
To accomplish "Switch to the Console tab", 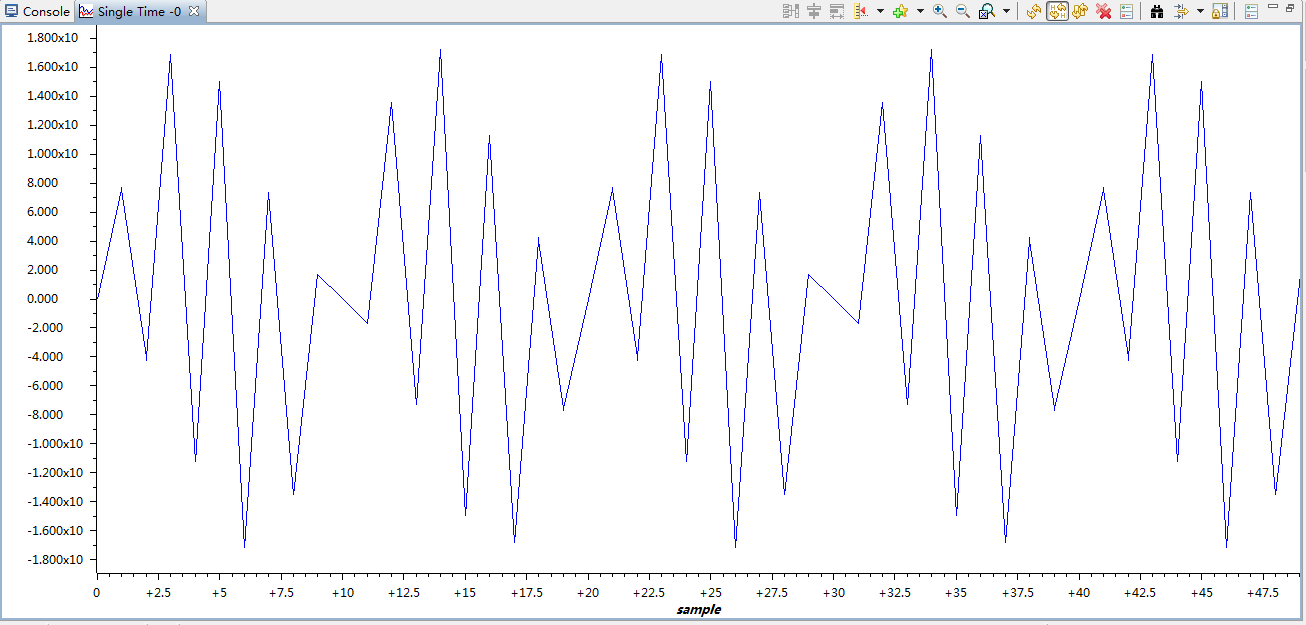I will (x=37, y=12).
